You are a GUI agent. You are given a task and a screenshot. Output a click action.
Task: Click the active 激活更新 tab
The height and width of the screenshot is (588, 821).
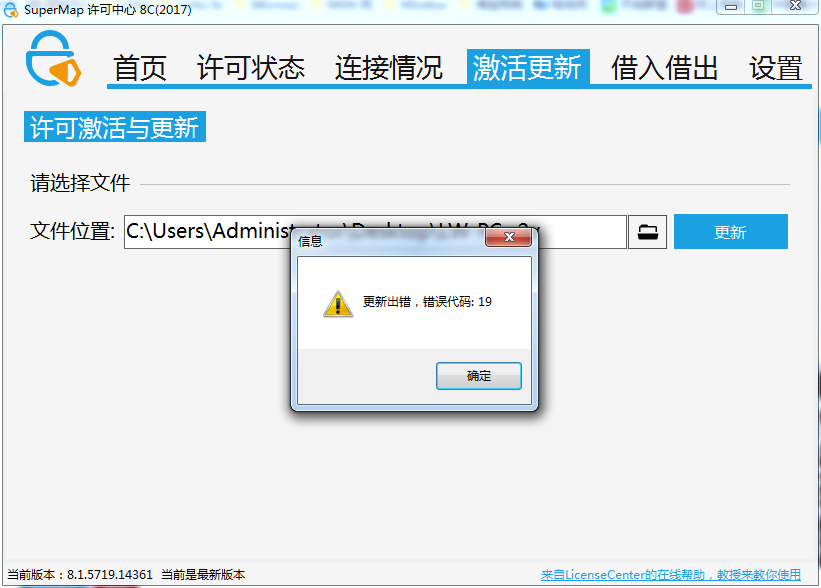click(x=528, y=67)
